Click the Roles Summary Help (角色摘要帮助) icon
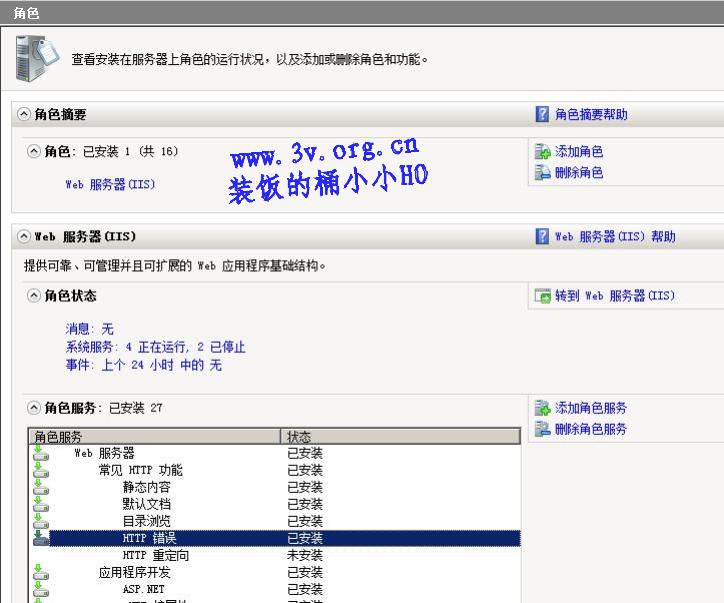Screen dimensions: 724x603 tap(543, 115)
